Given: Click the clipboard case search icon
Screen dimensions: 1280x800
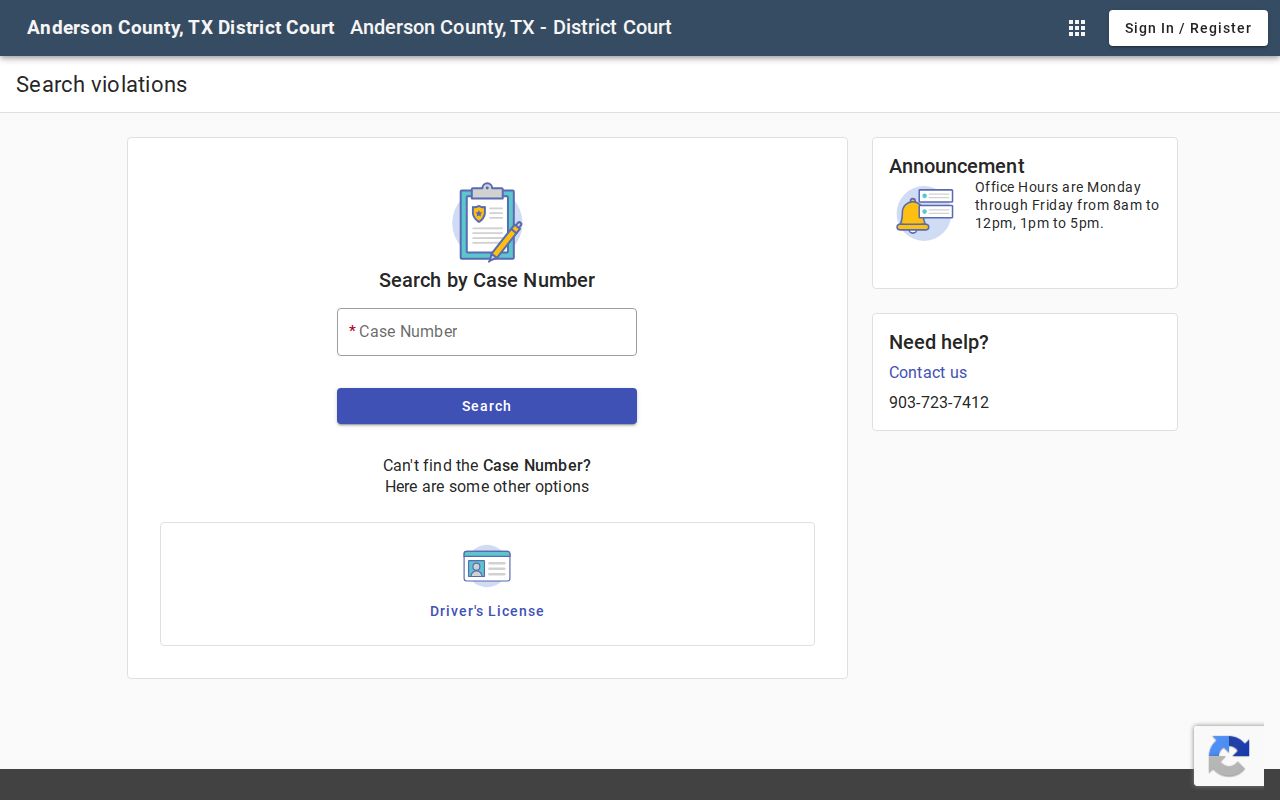Looking at the screenshot, I should pyautogui.click(x=487, y=222).
